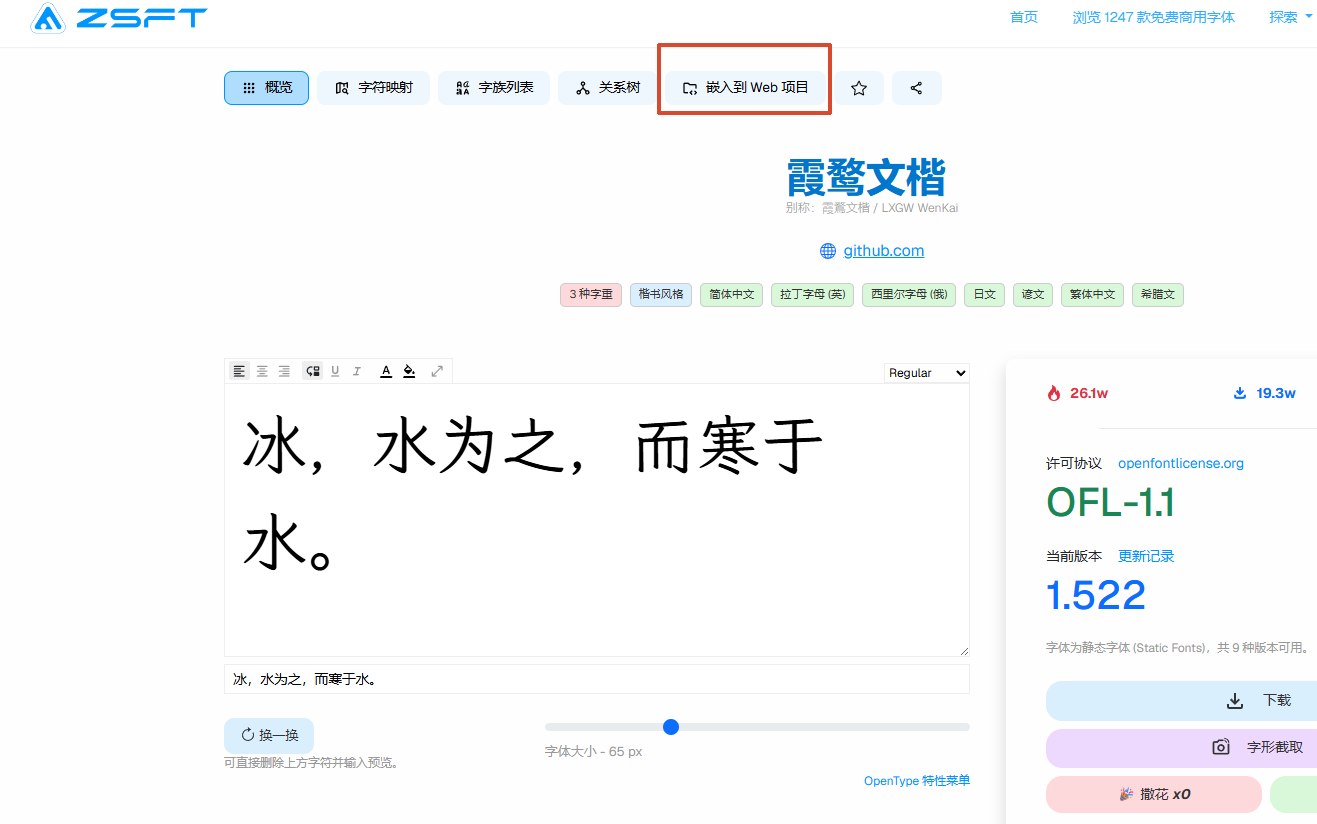Image resolution: width=1317 pixels, height=824 pixels.
Task: Click the 26.1w popularity count
Action: point(1089,393)
